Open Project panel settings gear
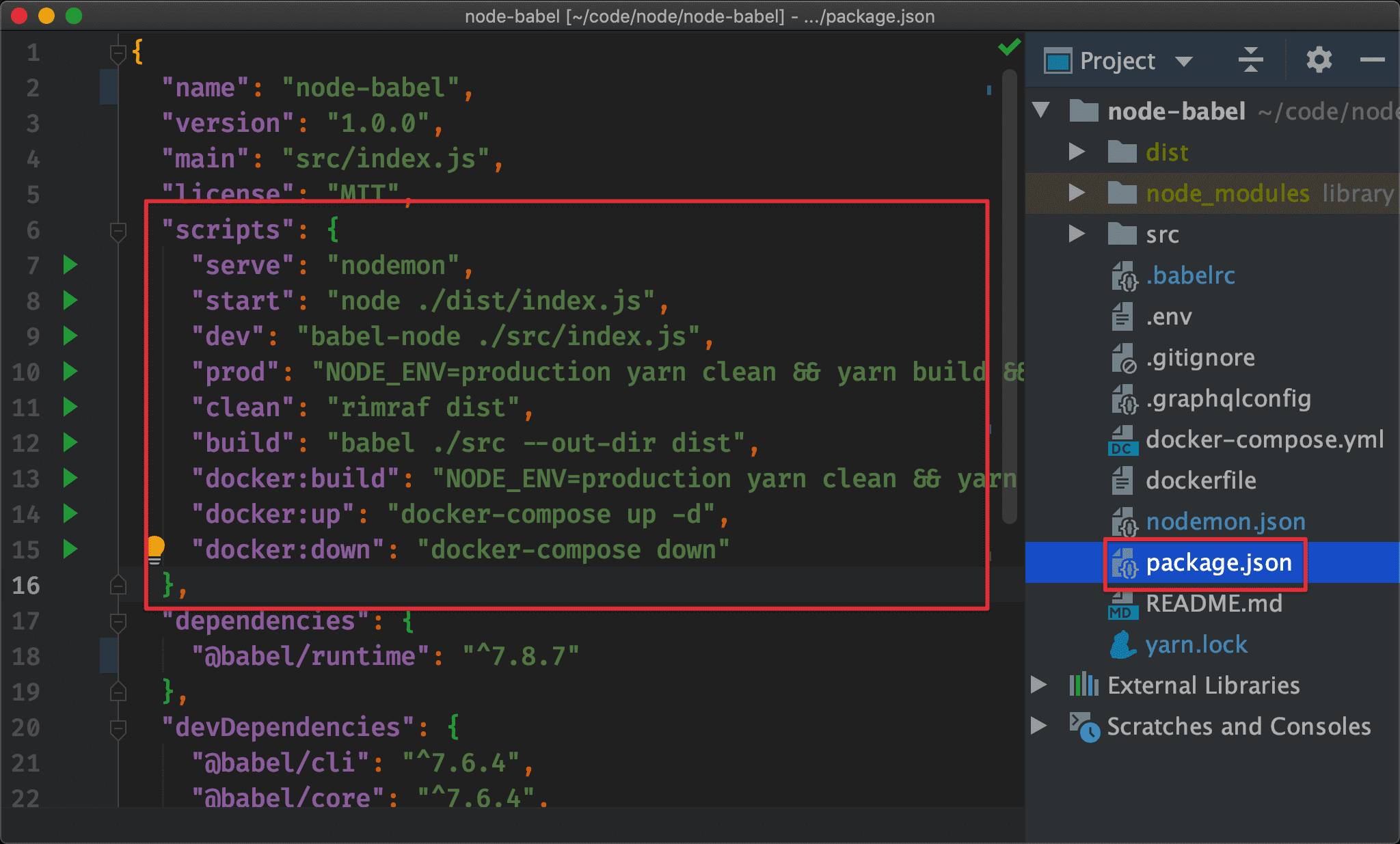Viewport: 1400px width, 844px height. tap(1319, 60)
